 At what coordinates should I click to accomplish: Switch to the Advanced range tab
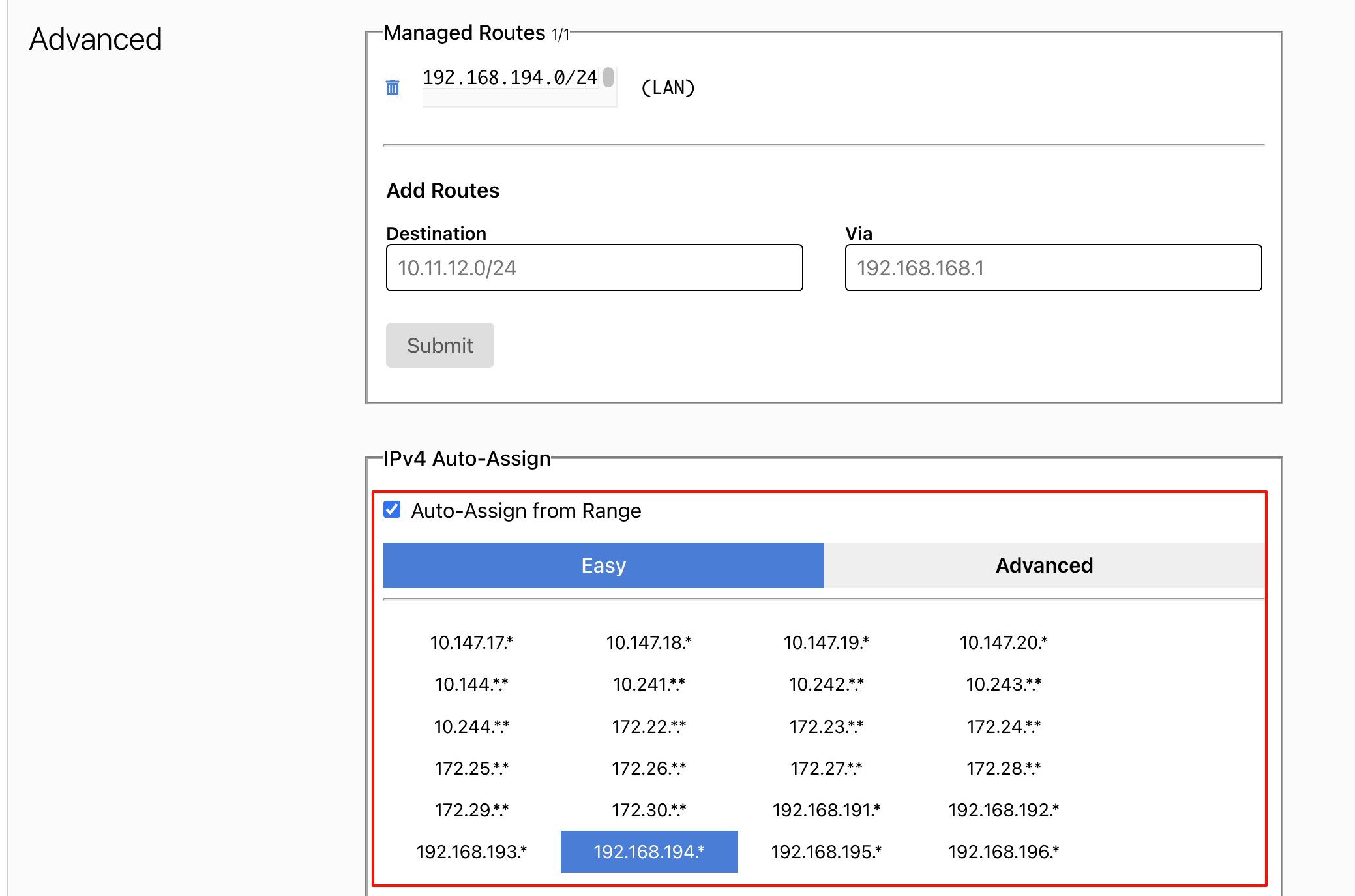(1043, 565)
